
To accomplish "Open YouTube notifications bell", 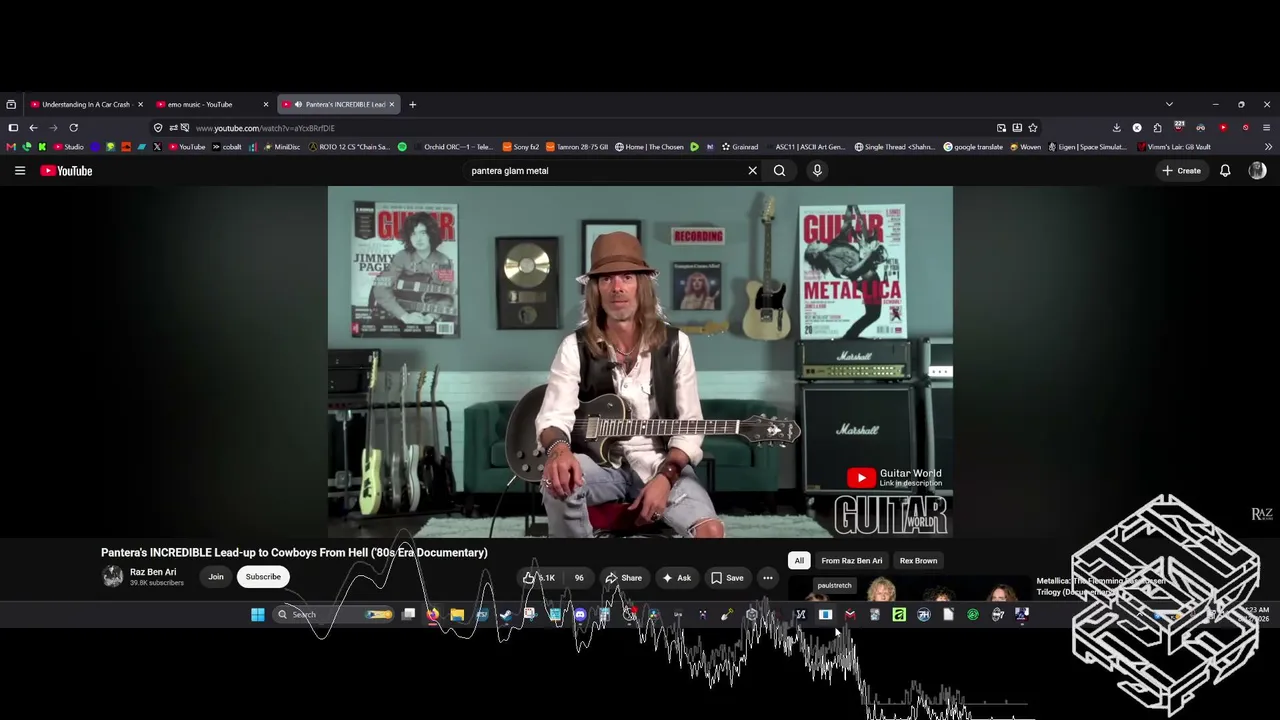I will pyautogui.click(x=1225, y=171).
